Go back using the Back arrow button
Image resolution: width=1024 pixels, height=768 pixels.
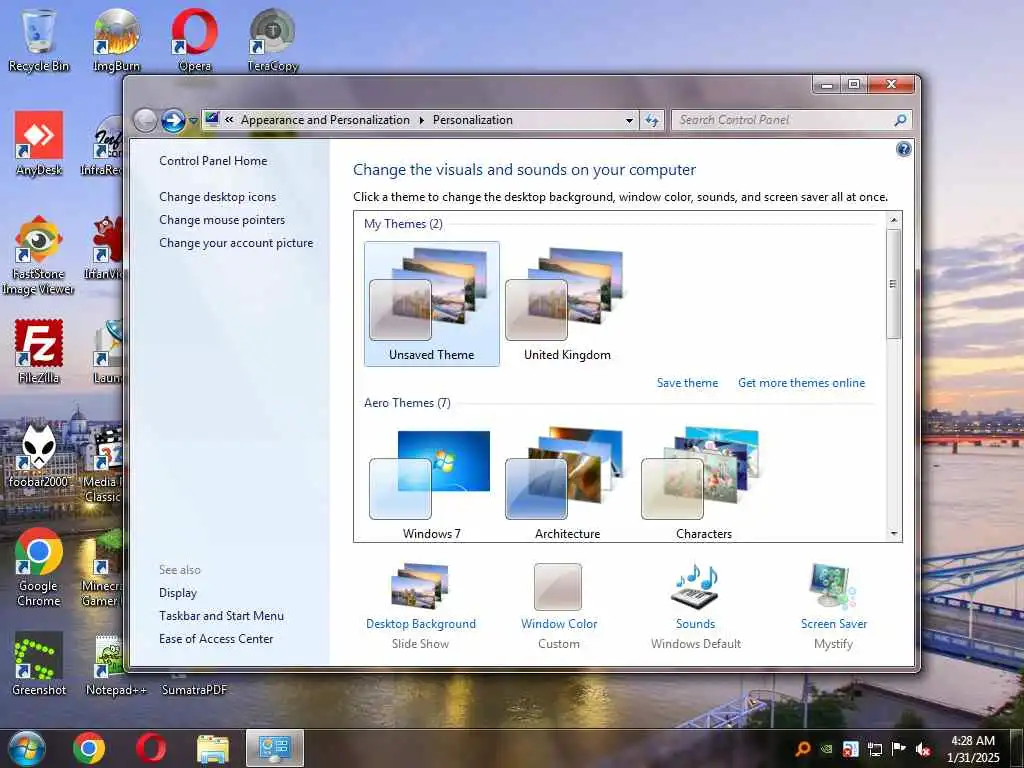[x=145, y=120]
